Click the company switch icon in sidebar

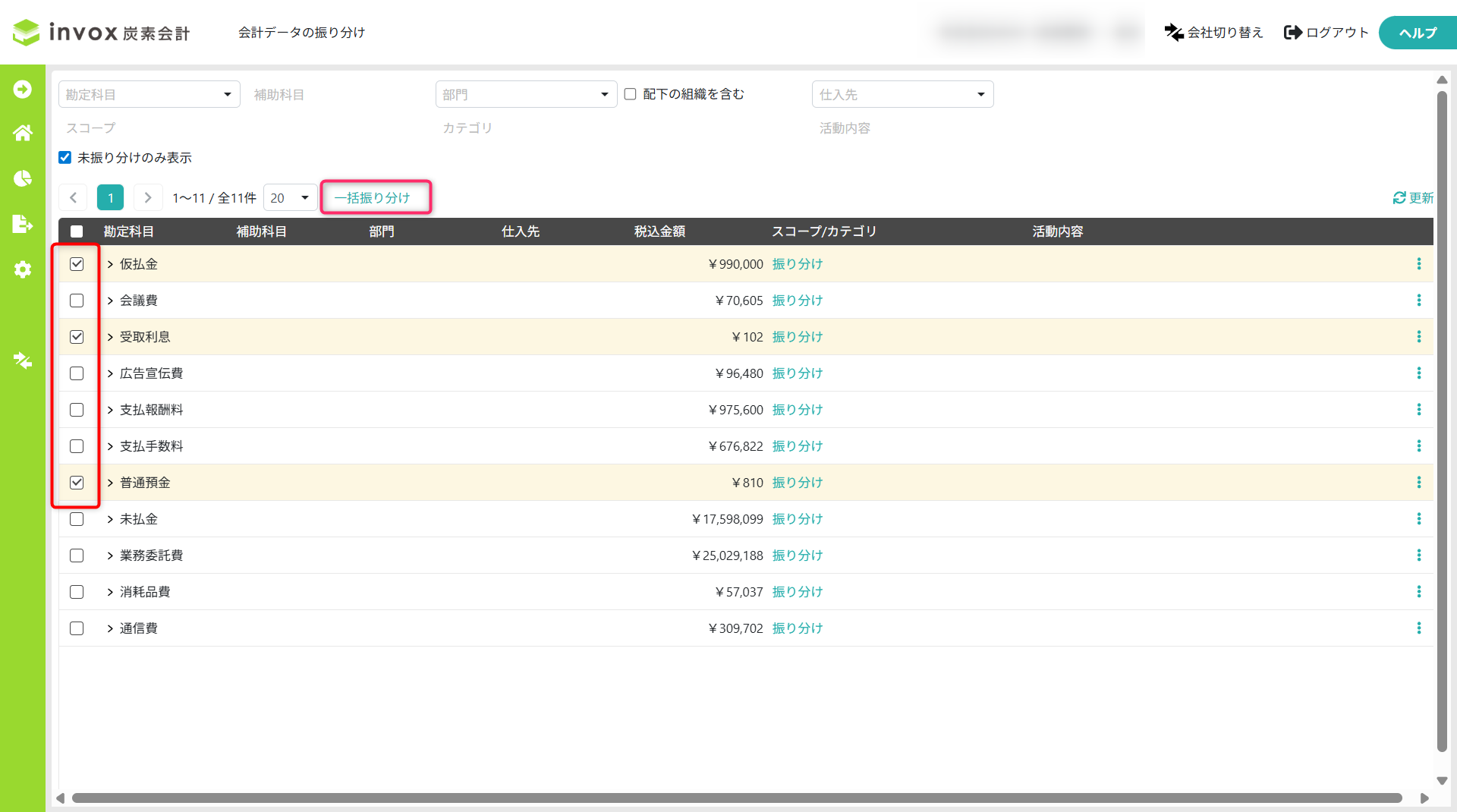[23, 360]
